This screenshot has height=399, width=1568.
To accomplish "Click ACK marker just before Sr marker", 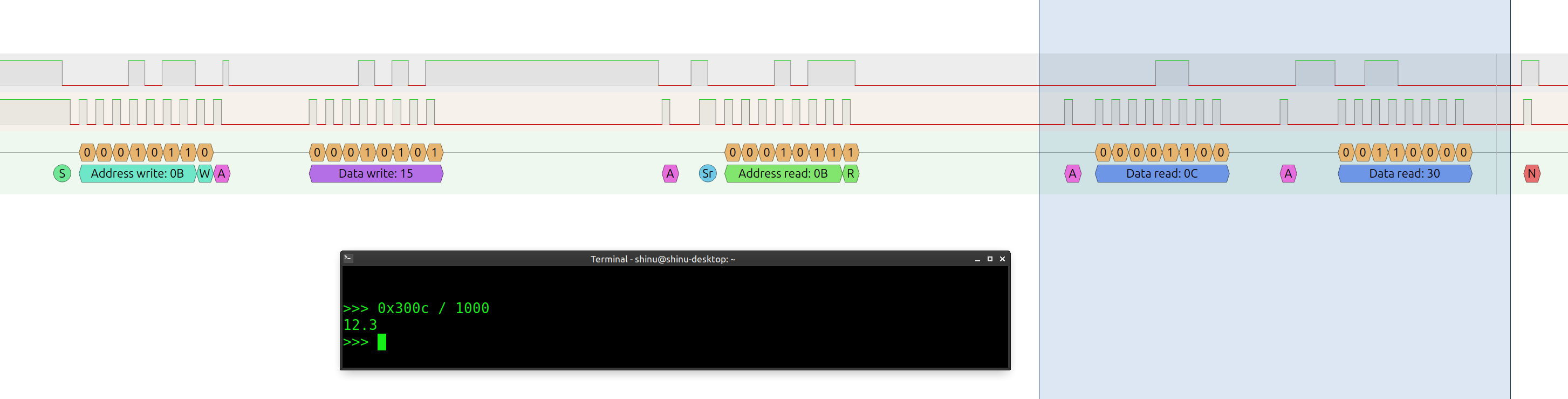I will (669, 174).
